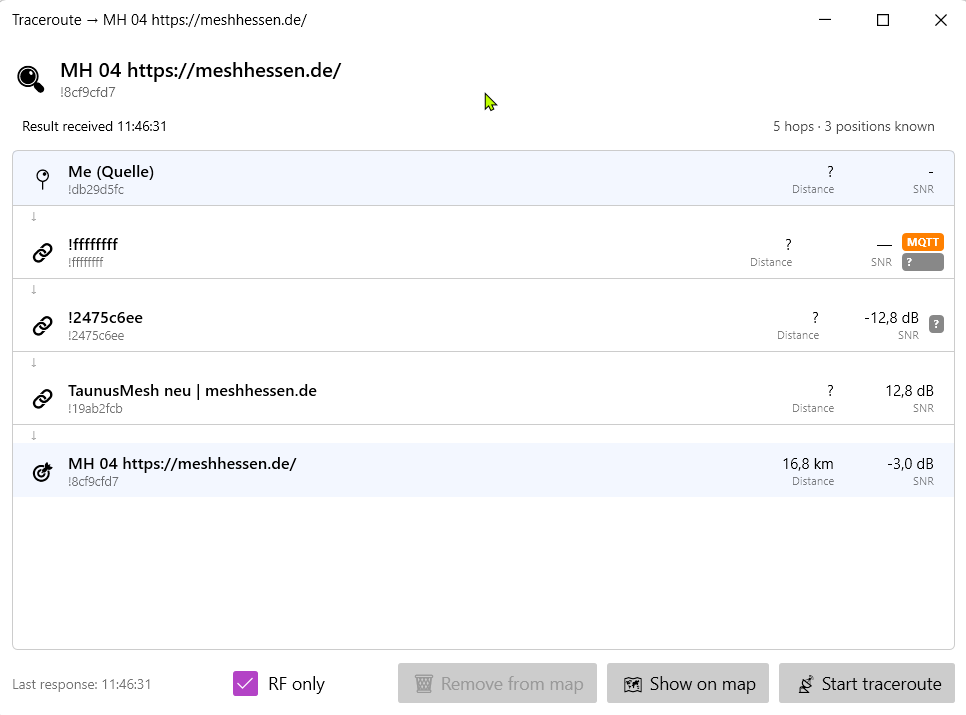Click the Remove from map button
Screen dimensions: 966x715
point(497,684)
